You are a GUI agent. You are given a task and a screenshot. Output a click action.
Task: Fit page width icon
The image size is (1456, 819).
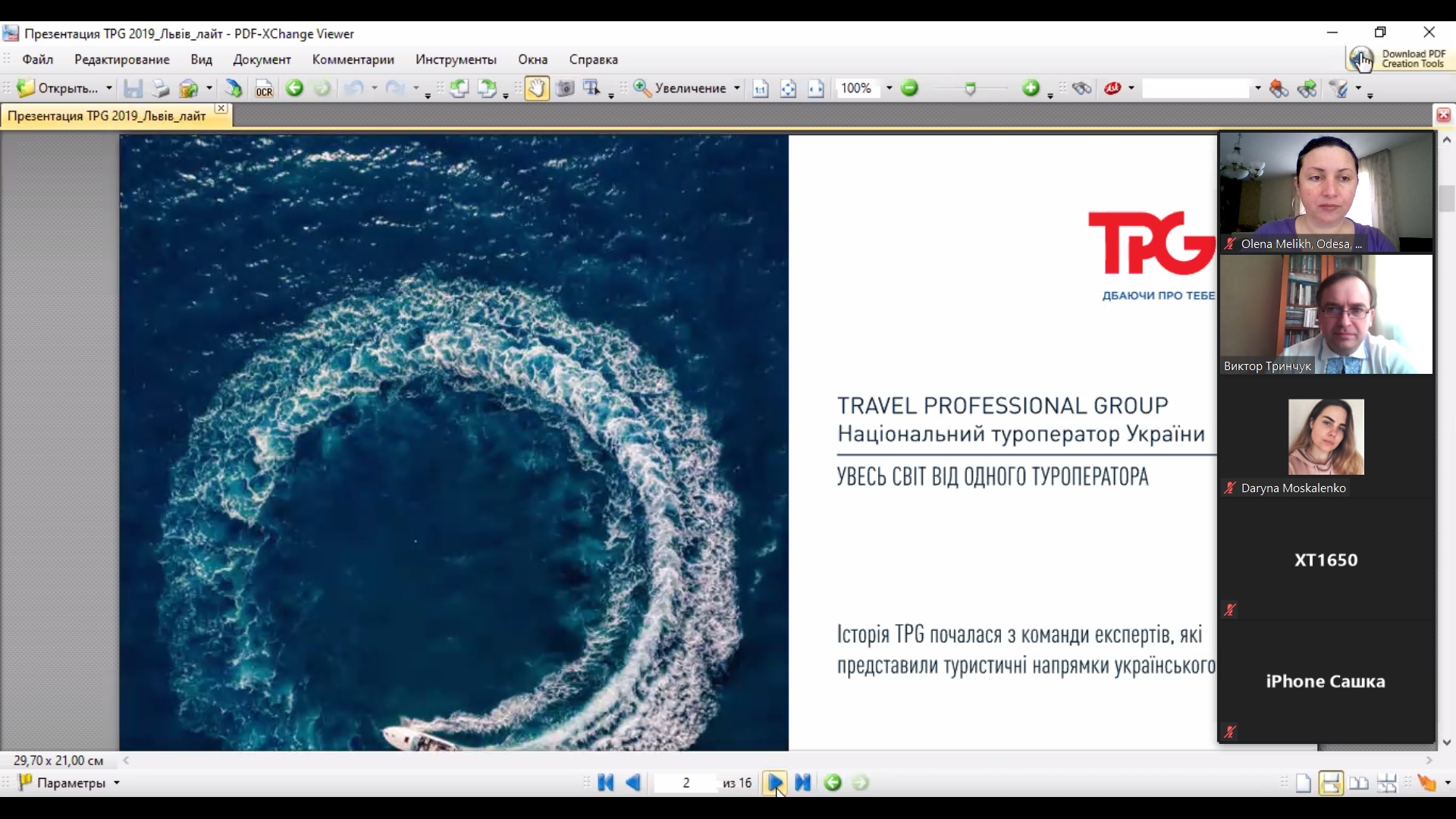click(816, 88)
